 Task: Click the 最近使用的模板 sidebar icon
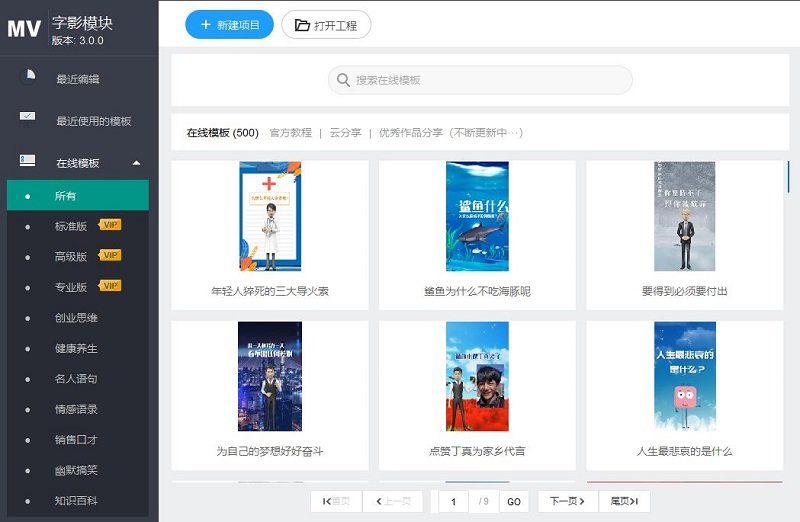coord(28,116)
